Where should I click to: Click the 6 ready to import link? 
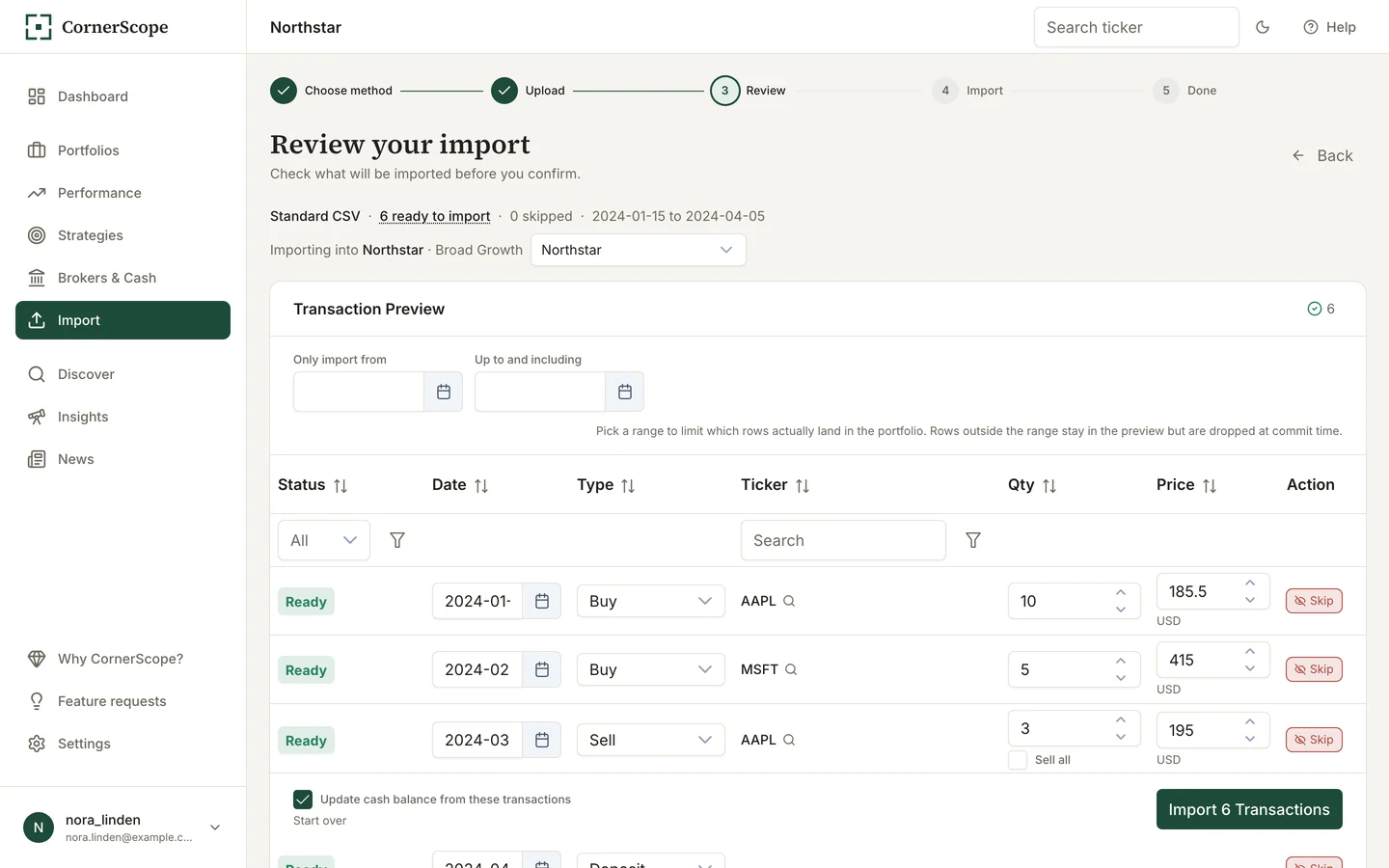click(x=435, y=216)
